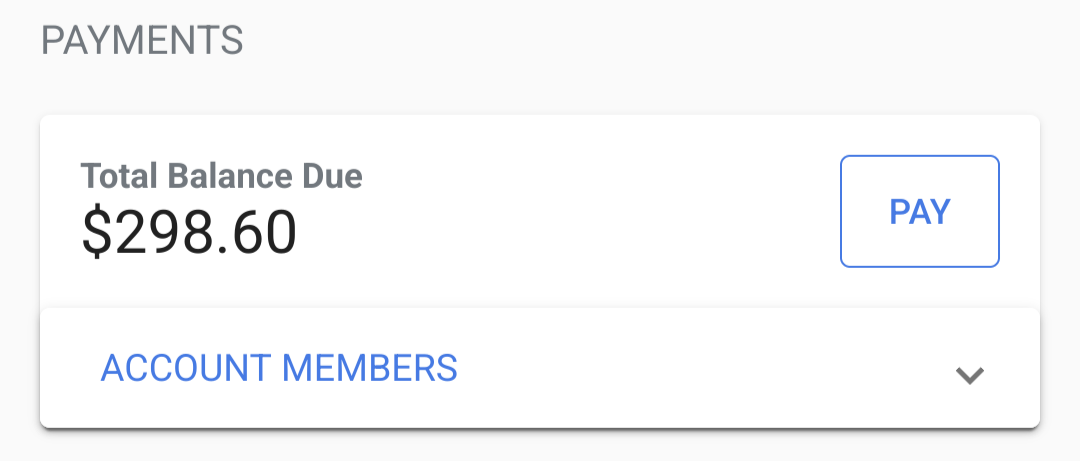Click the PAYMENTS section heading
The image size is (1080, 461).
141,41
